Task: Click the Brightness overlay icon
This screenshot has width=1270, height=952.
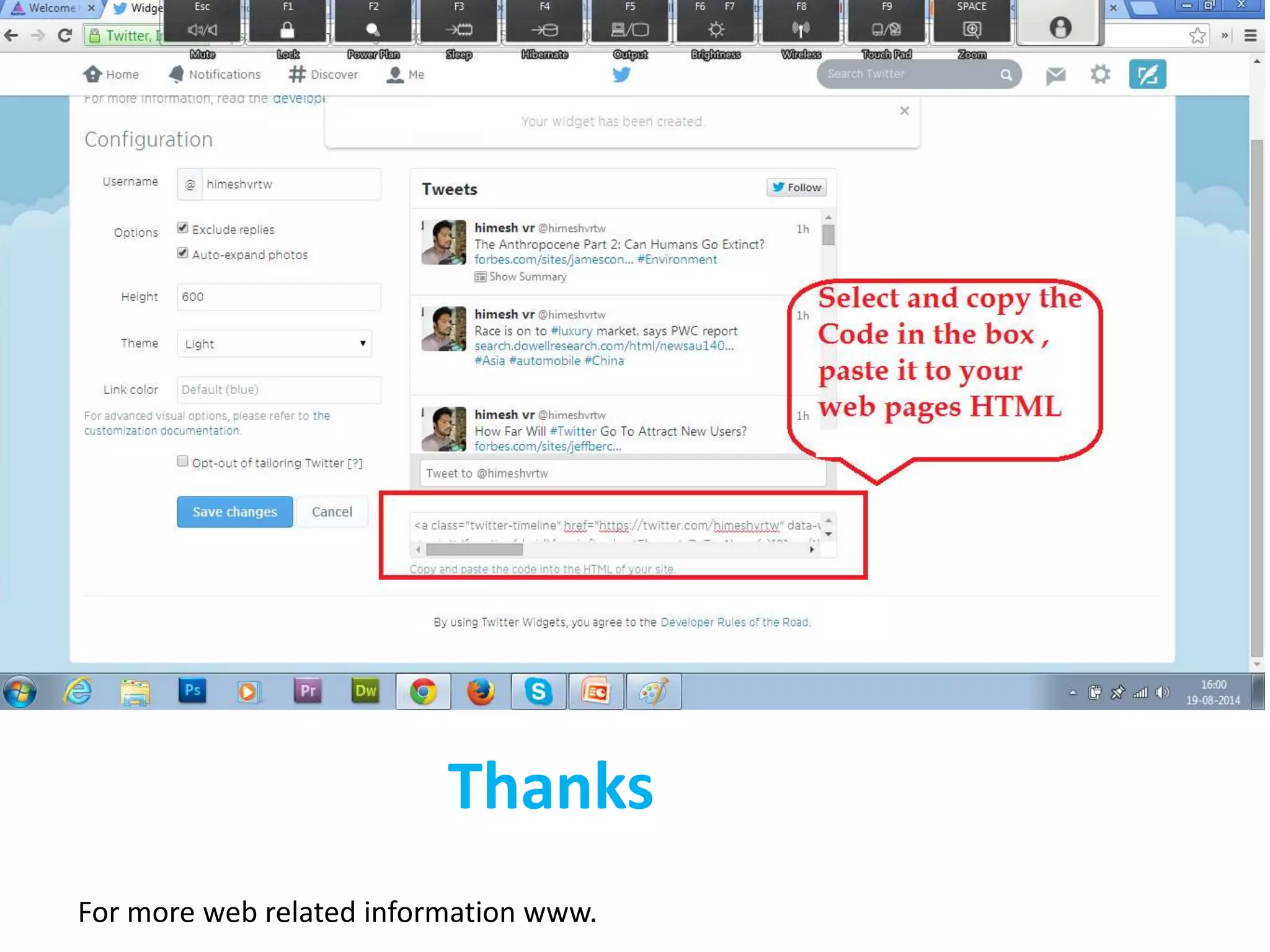Action: [716, 29]
